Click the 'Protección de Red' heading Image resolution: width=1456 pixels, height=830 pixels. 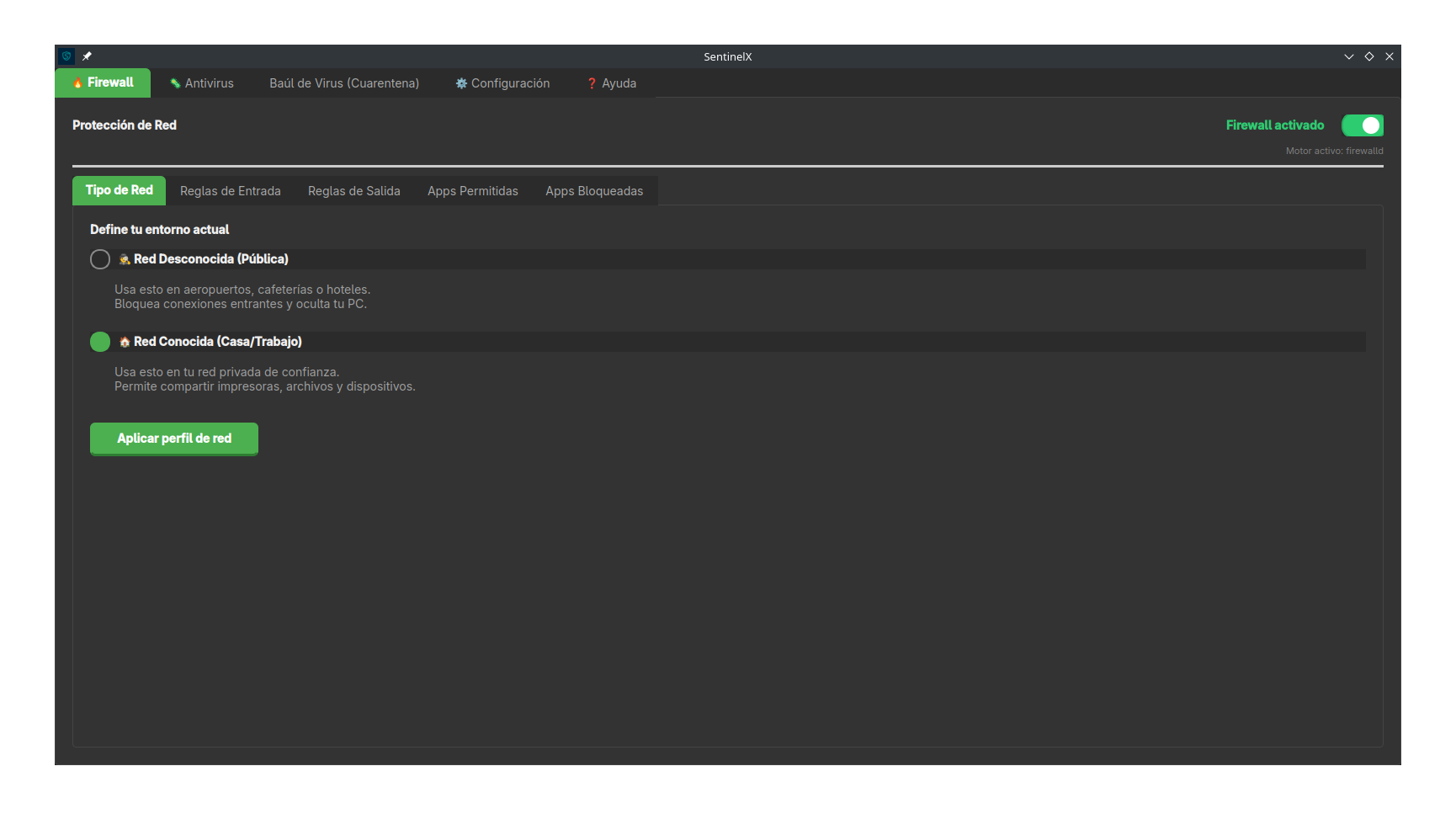125,125
